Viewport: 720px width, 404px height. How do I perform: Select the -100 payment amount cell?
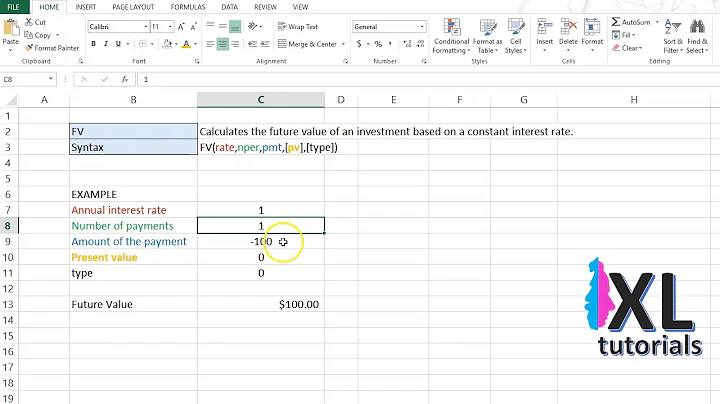click(261, 241)
